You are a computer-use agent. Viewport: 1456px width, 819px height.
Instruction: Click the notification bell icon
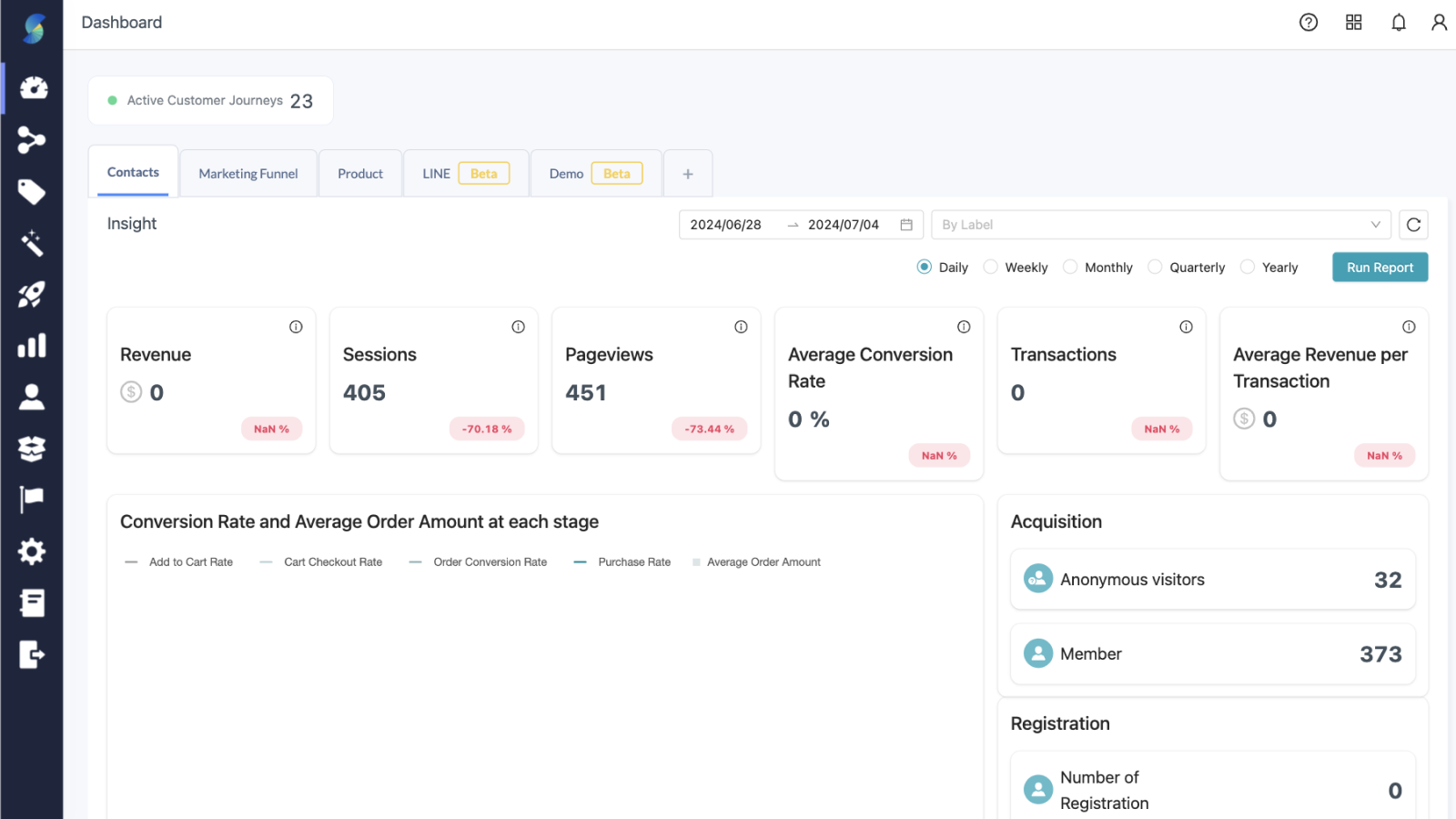pos(1398,22)
